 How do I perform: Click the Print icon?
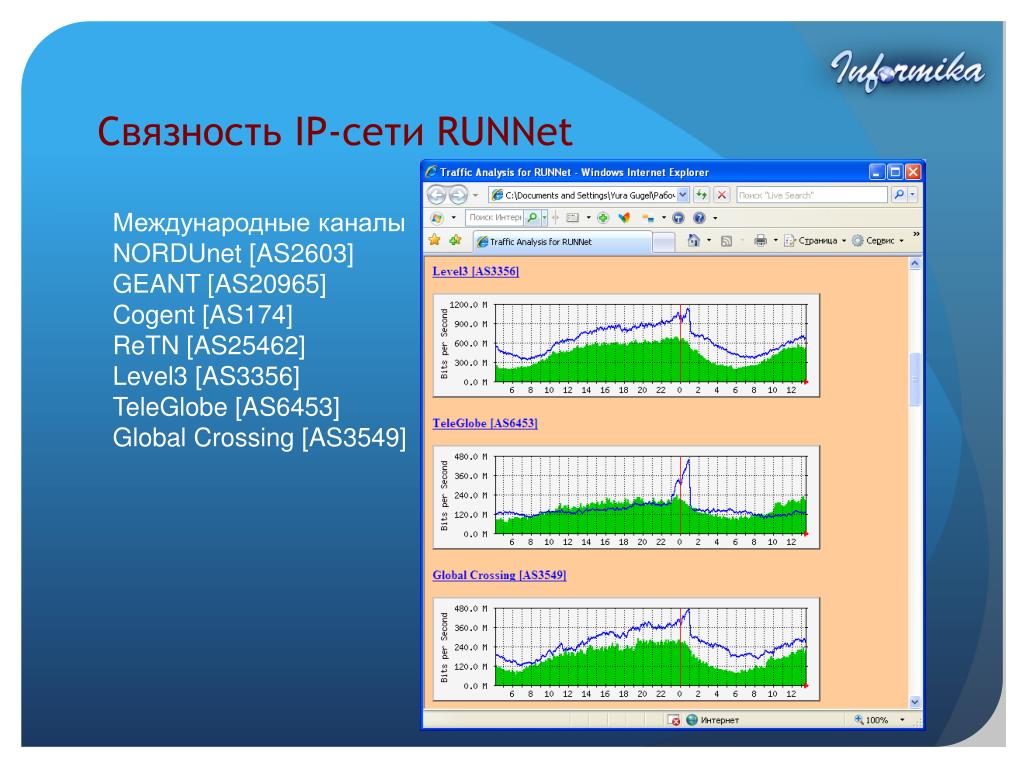click(x=760, y=240)
